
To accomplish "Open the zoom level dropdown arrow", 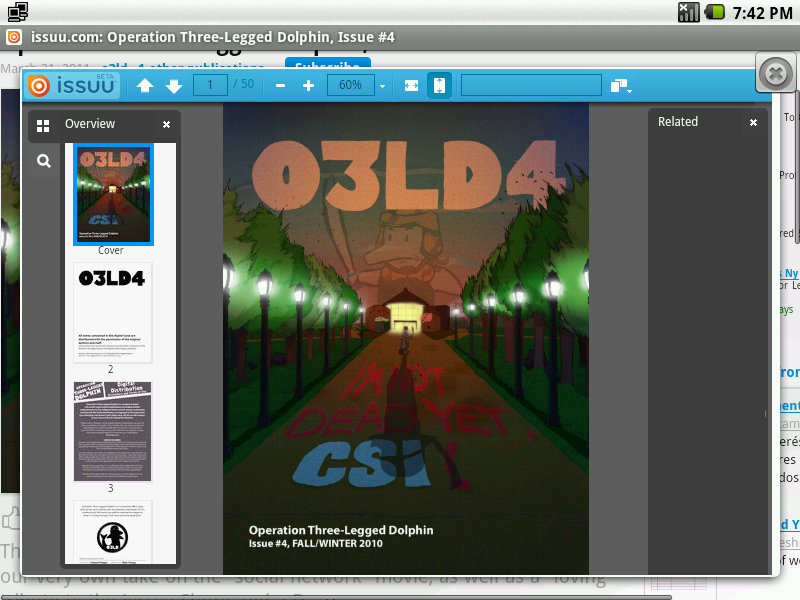I will tap(382, 86).
